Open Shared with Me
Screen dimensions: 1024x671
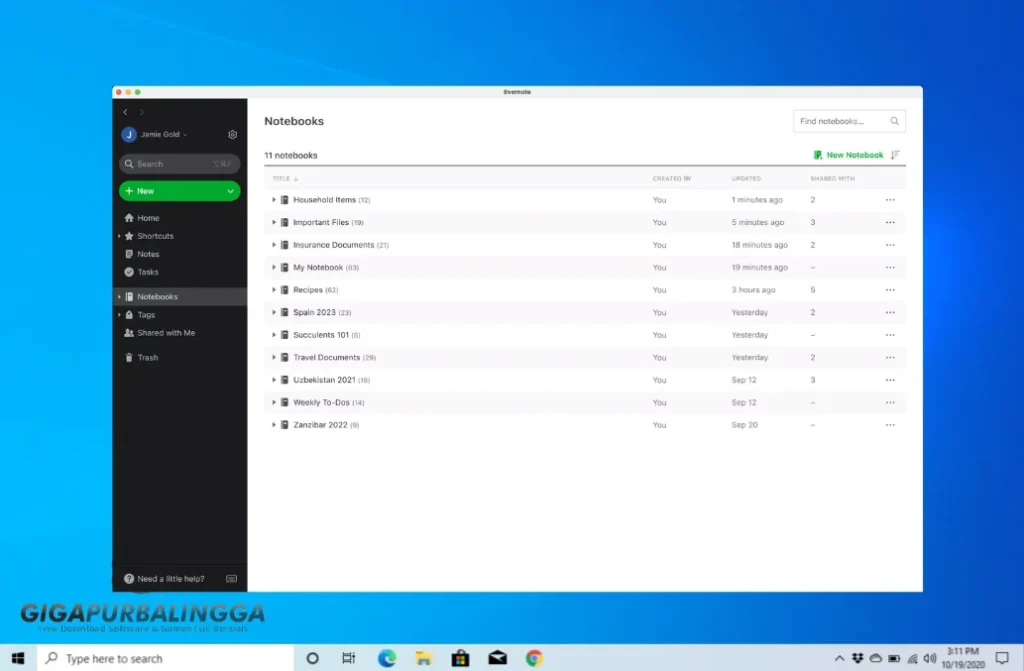click(158, 332)
